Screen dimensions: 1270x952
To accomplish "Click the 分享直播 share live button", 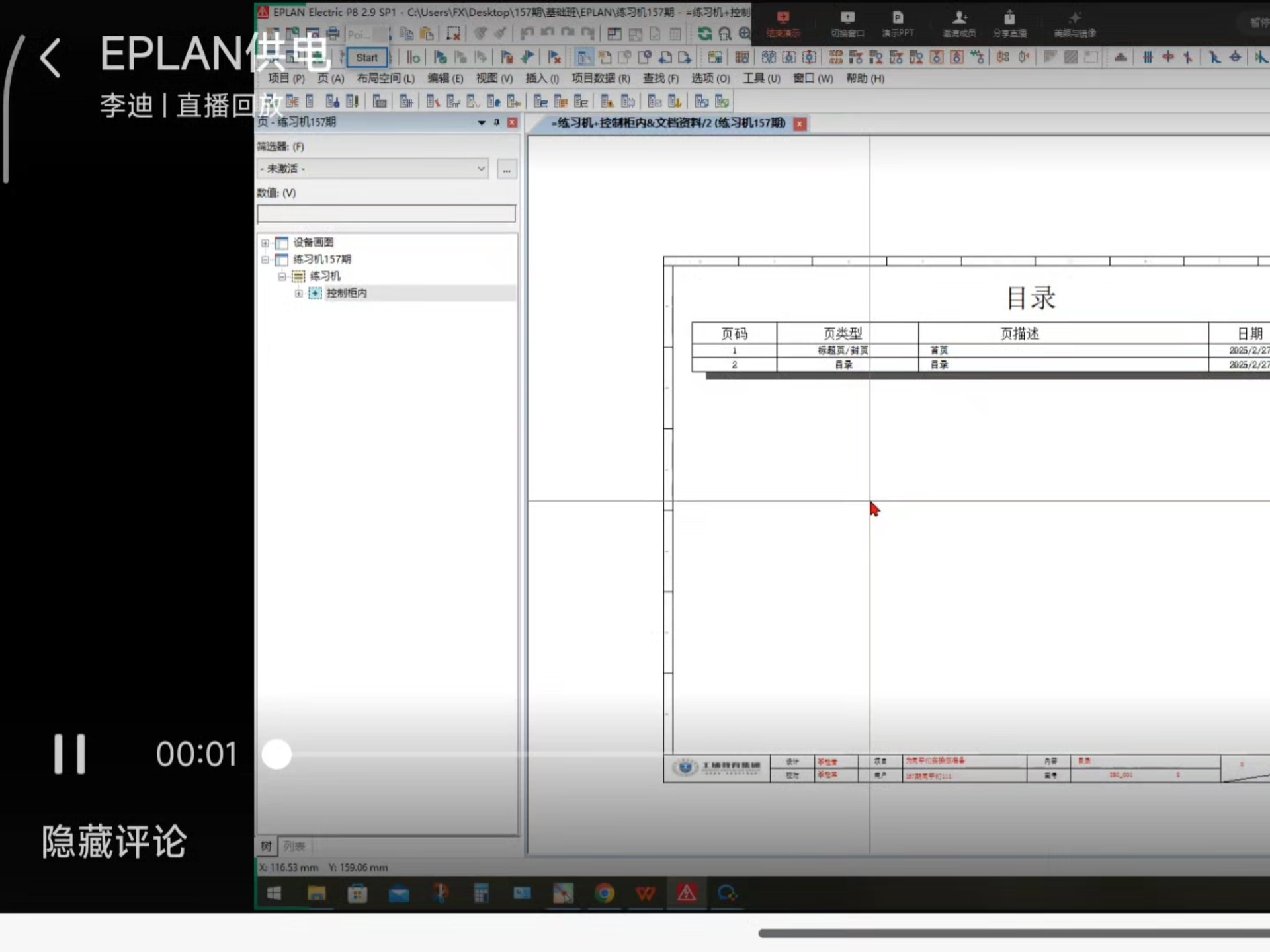I will point(1009,24).
